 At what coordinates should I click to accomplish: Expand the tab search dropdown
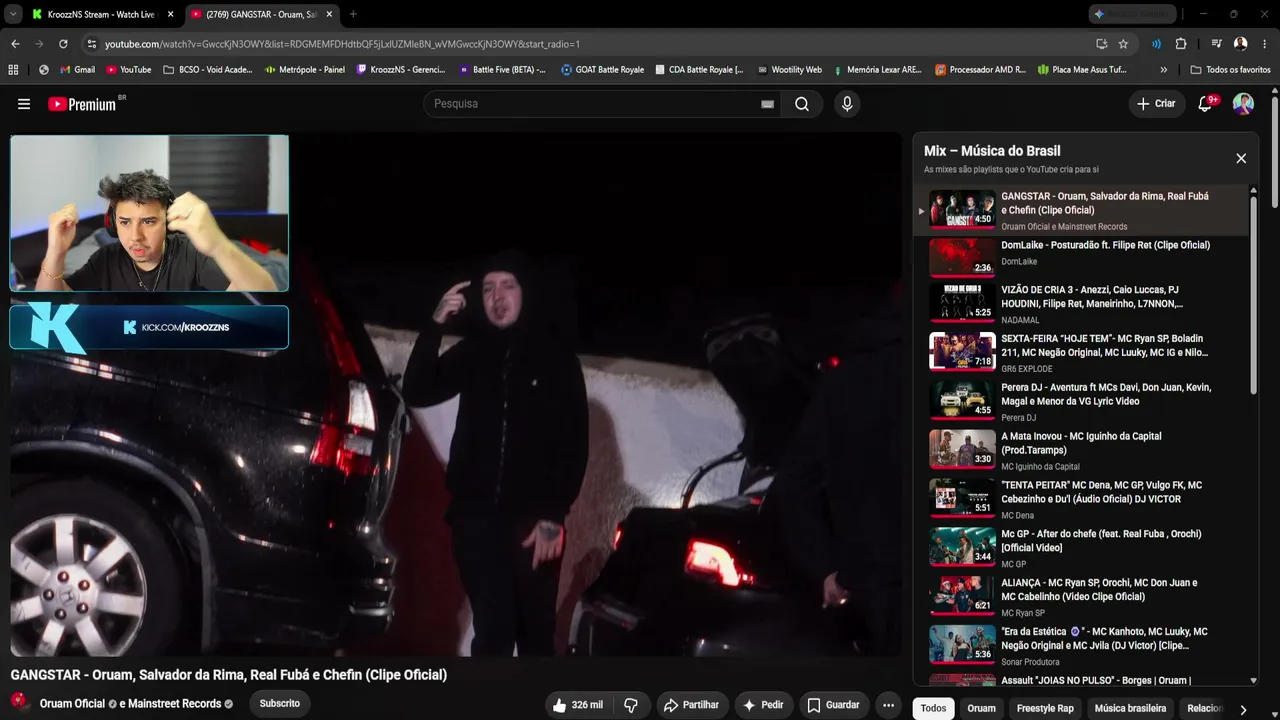[13, 14]
